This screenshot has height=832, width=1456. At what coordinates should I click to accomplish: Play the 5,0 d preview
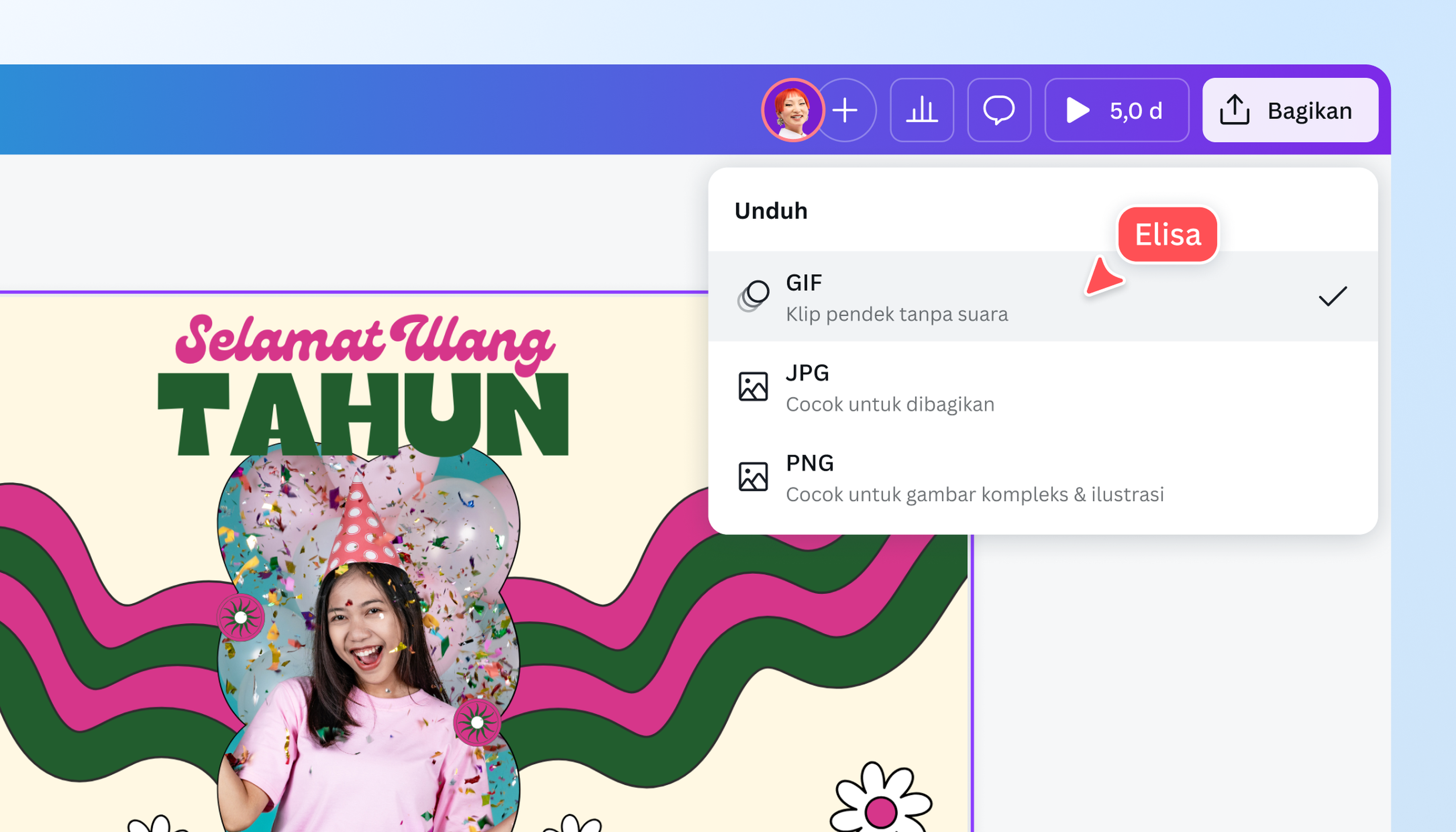pos(1116,110)
